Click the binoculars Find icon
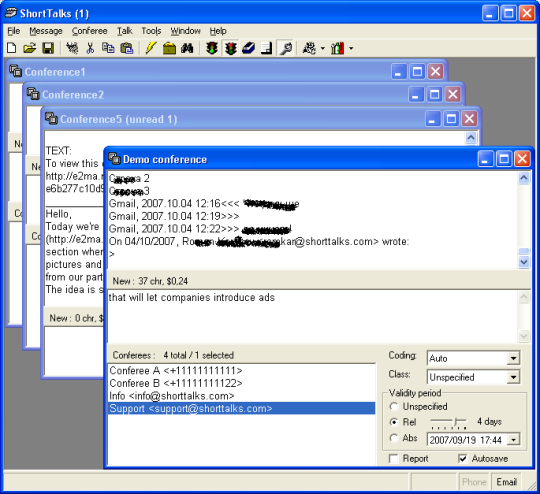 pyautogui.click(x=187, y=48)
